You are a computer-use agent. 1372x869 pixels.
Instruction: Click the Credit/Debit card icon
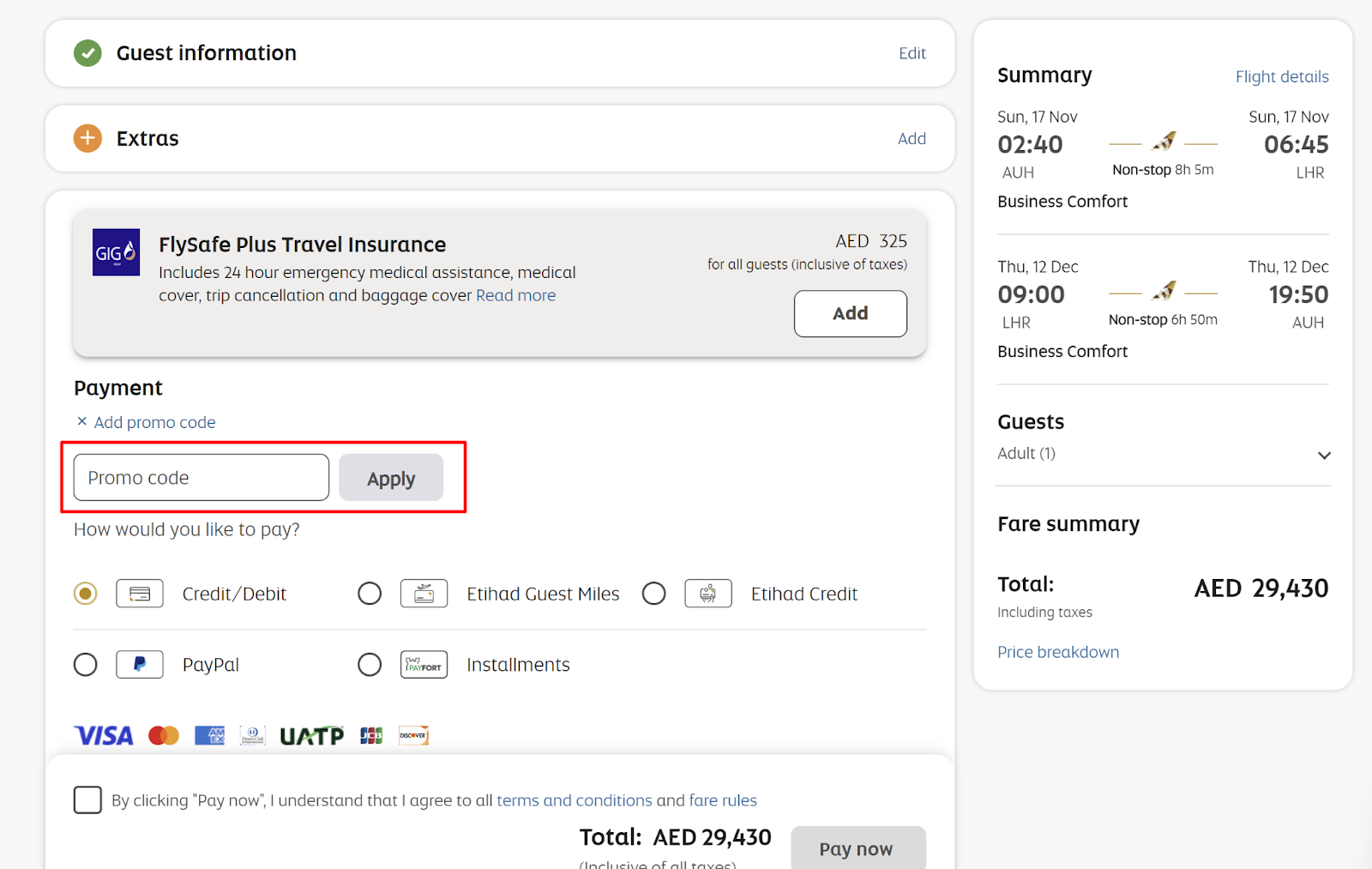coord(140,594)
